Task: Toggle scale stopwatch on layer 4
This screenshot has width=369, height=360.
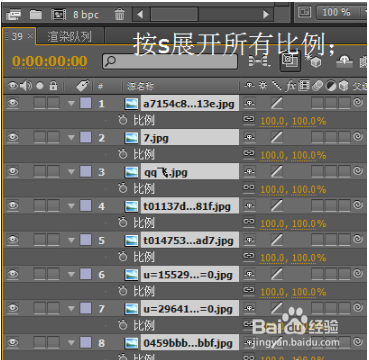Action: pyautogui.click(x=123, y=223)
